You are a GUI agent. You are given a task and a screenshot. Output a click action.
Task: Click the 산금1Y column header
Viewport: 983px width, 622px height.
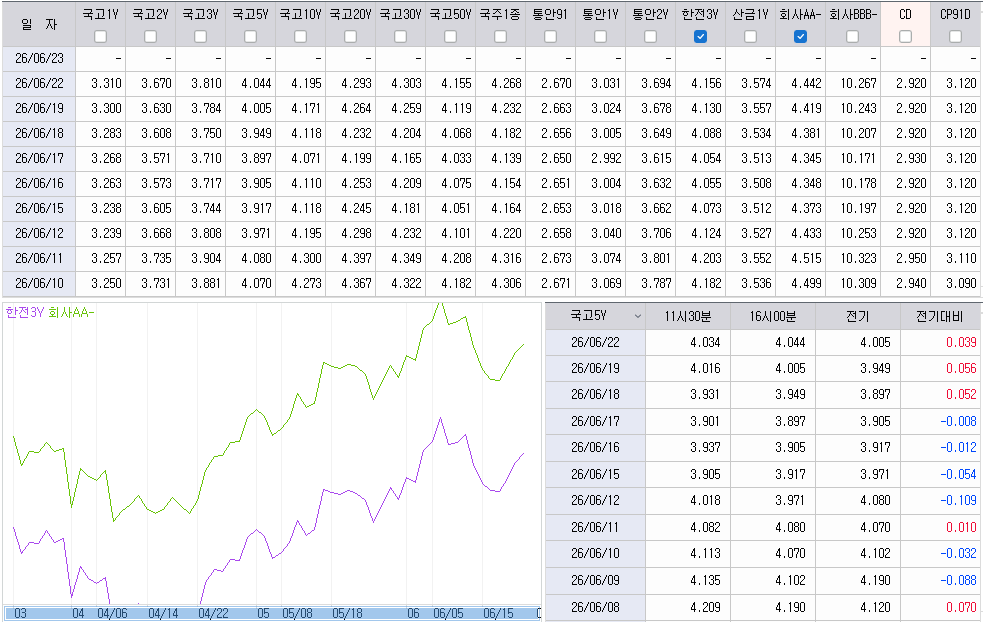750,14
